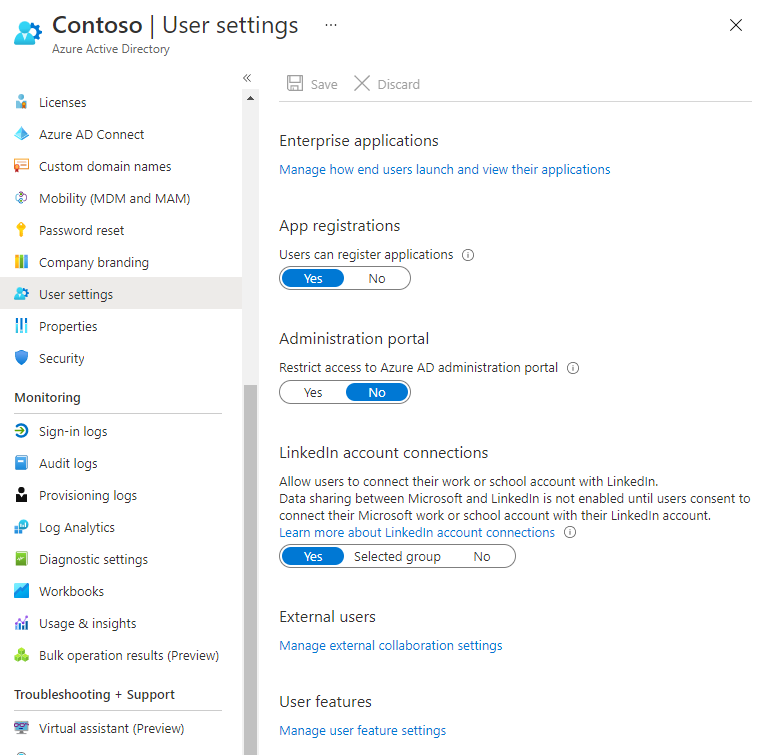Click info icon beside Users can register applications
This screenshot has height=755, width=768.
[x=468, y=255]
